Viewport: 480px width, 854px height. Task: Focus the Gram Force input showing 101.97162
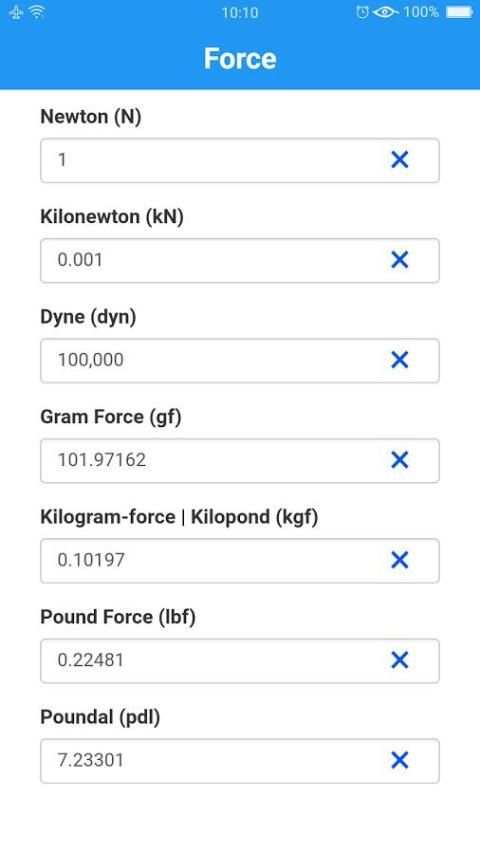240,461
